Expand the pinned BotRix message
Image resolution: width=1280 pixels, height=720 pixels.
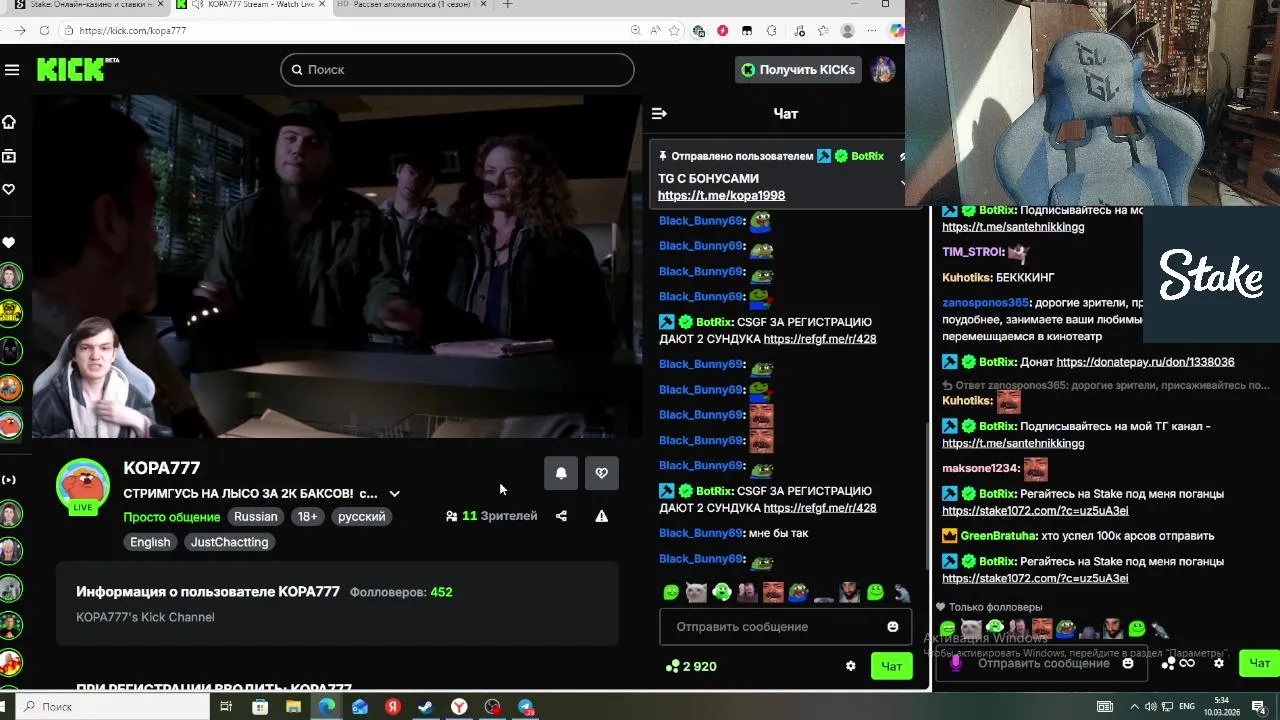902,184
